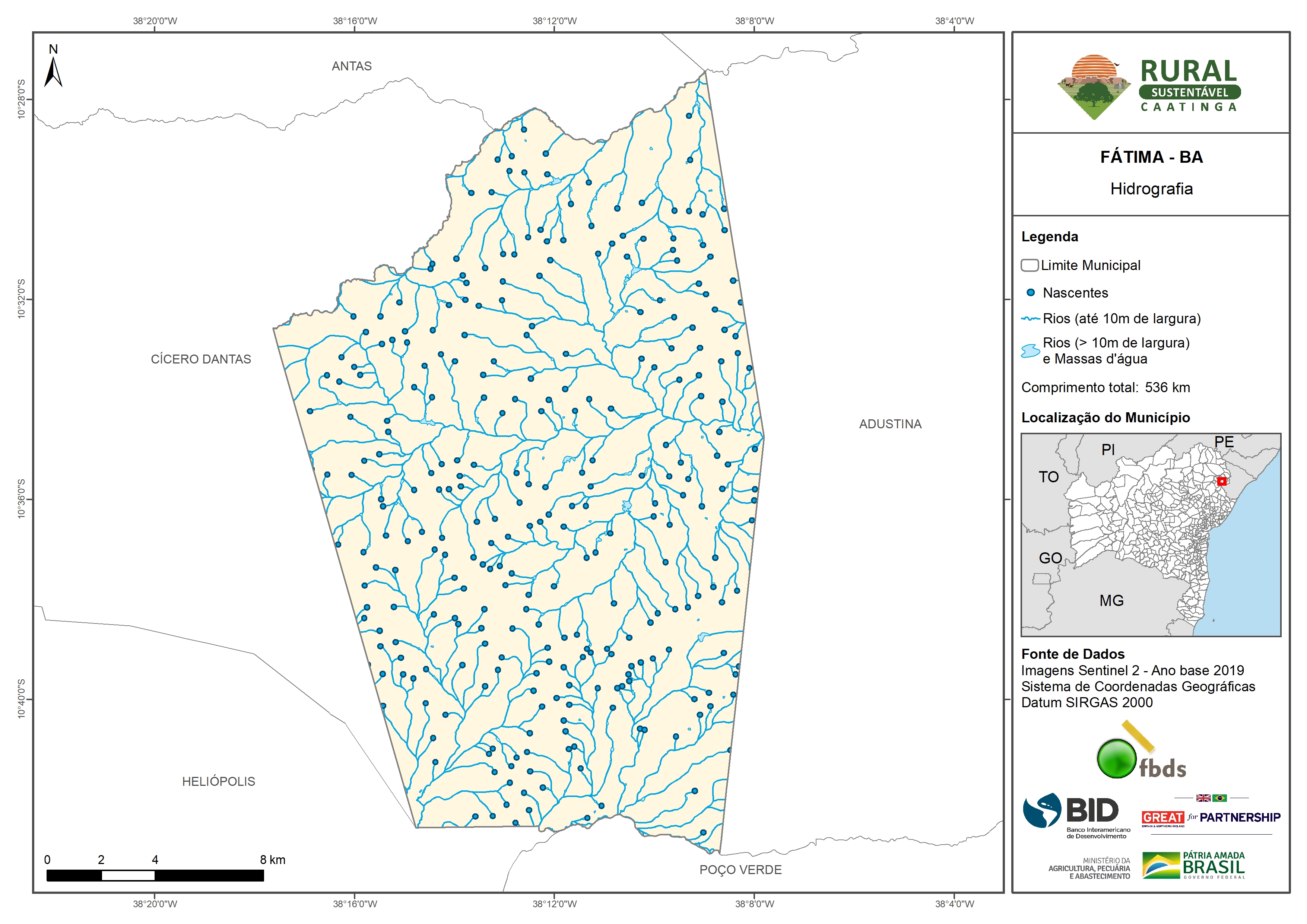Click the Rural Sustentável Caatinga logo
The height and width of the screenshot is (924, 1307).
[x=1150, y=86]
